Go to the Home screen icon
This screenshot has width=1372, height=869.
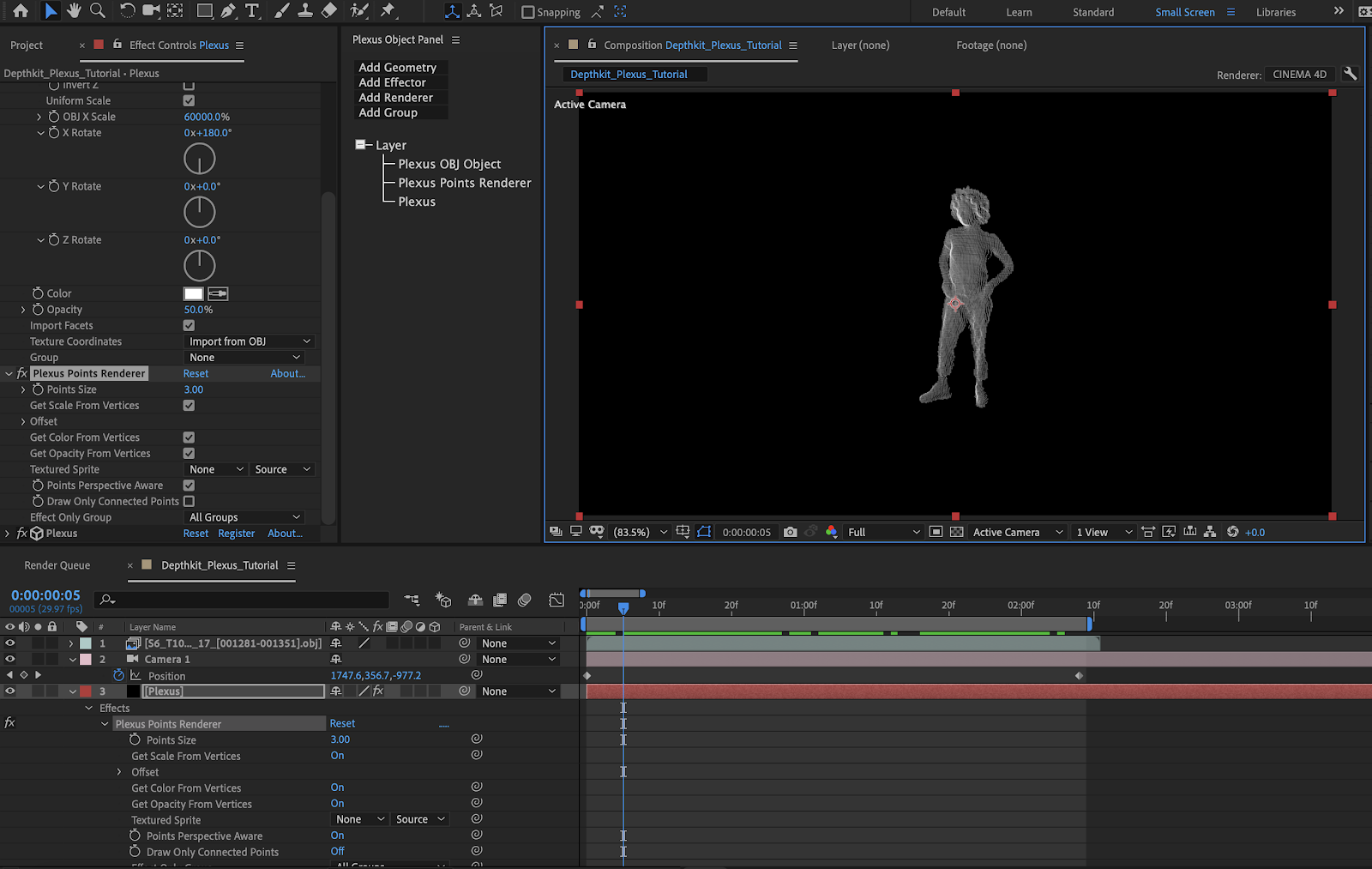[x=21, y=11]
